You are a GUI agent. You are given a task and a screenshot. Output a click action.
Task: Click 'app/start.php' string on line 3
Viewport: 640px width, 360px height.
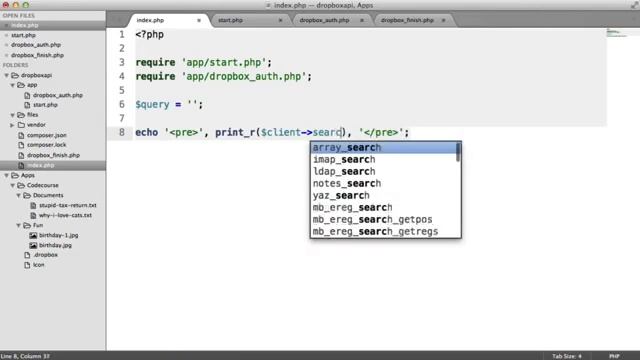[x=224, y=62]
